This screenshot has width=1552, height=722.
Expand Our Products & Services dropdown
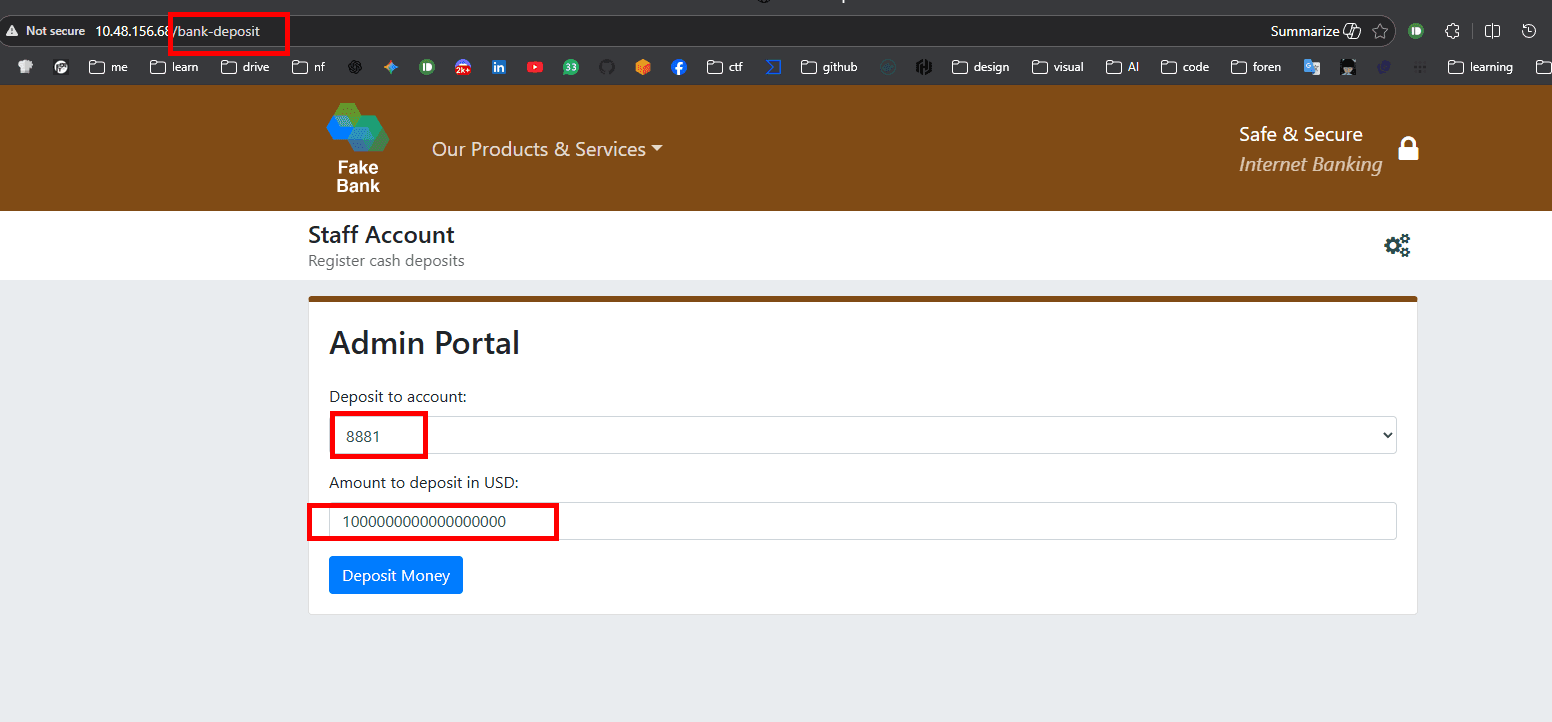pyautogui.click(x=547, y=149)
